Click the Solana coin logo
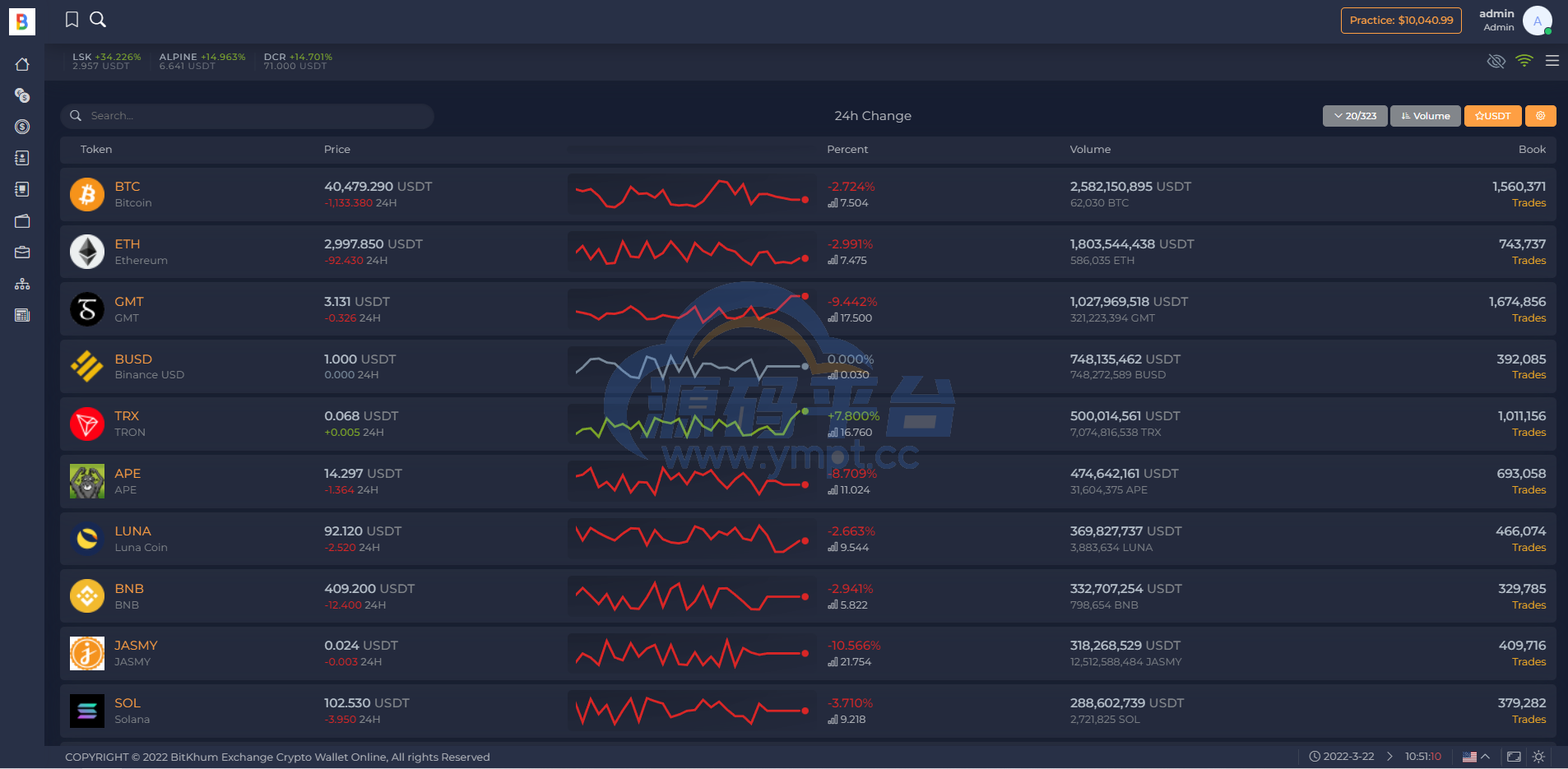Screen dimensions: 1568x769 coord(87,711)
